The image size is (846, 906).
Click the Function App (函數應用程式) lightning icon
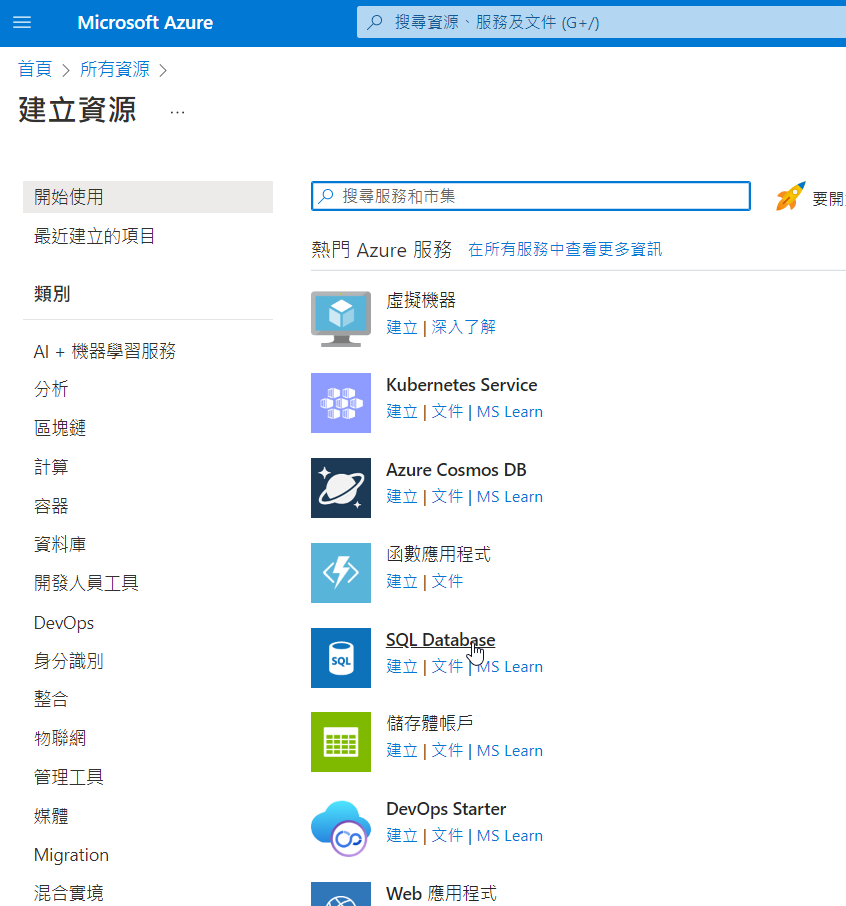pyautogui.click(x=341, y=573)
